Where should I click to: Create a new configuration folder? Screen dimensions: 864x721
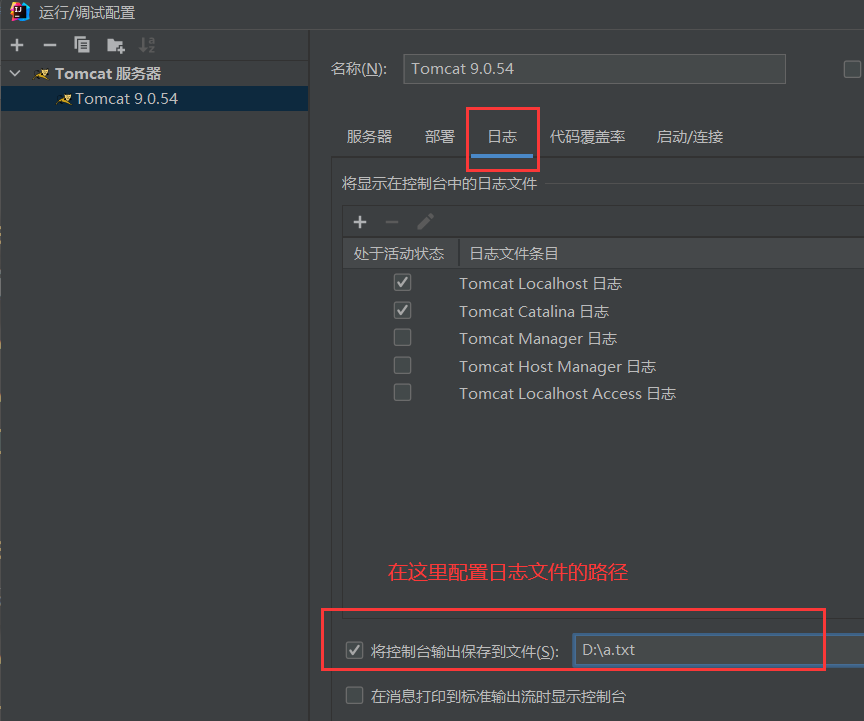[x=115, y=45]
